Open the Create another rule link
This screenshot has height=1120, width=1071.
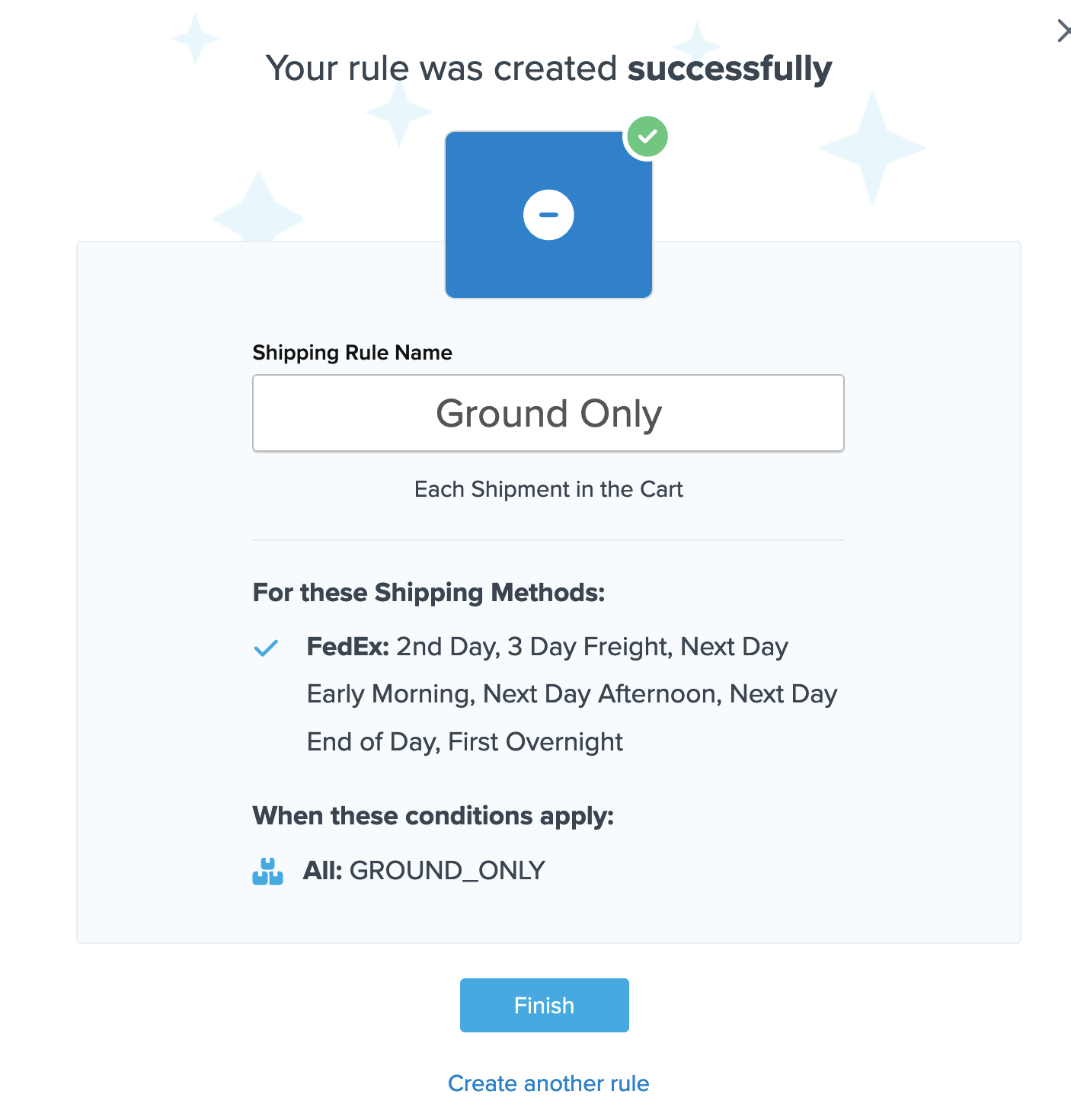point(548,1083)
